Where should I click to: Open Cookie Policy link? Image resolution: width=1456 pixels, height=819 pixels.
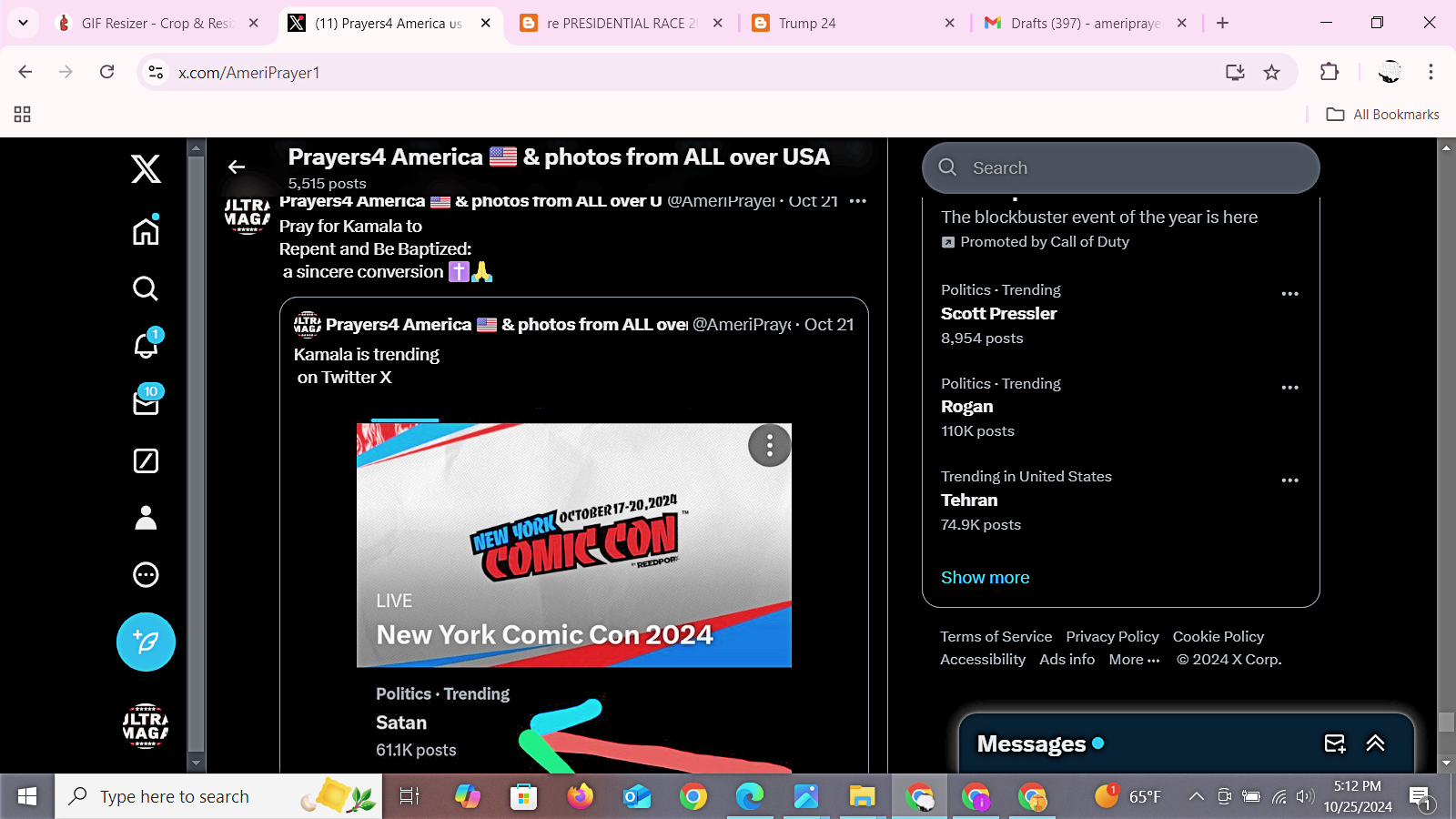click(x=1218, y=637)
